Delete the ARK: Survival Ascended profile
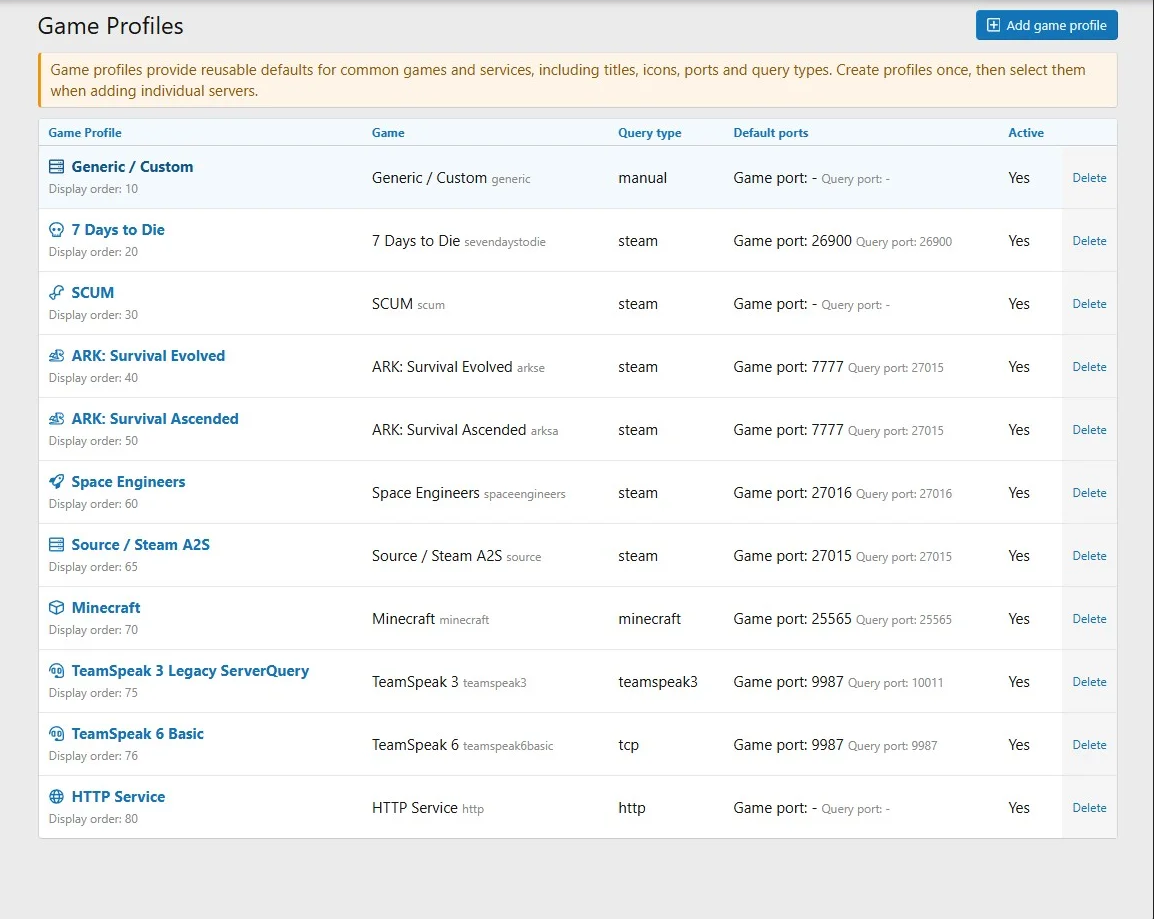 pos(1089,430)
